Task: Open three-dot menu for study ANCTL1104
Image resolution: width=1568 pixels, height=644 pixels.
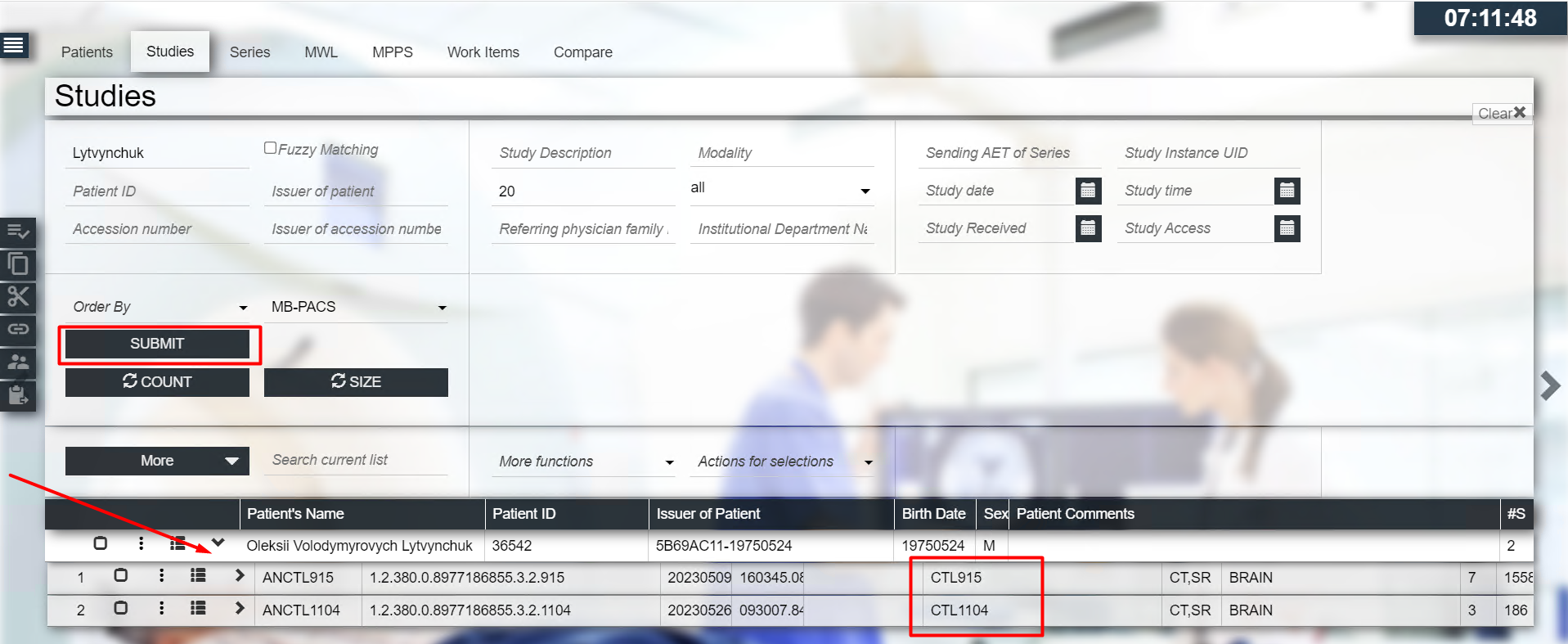Action: pyautogui.click(x=161, y=608)
